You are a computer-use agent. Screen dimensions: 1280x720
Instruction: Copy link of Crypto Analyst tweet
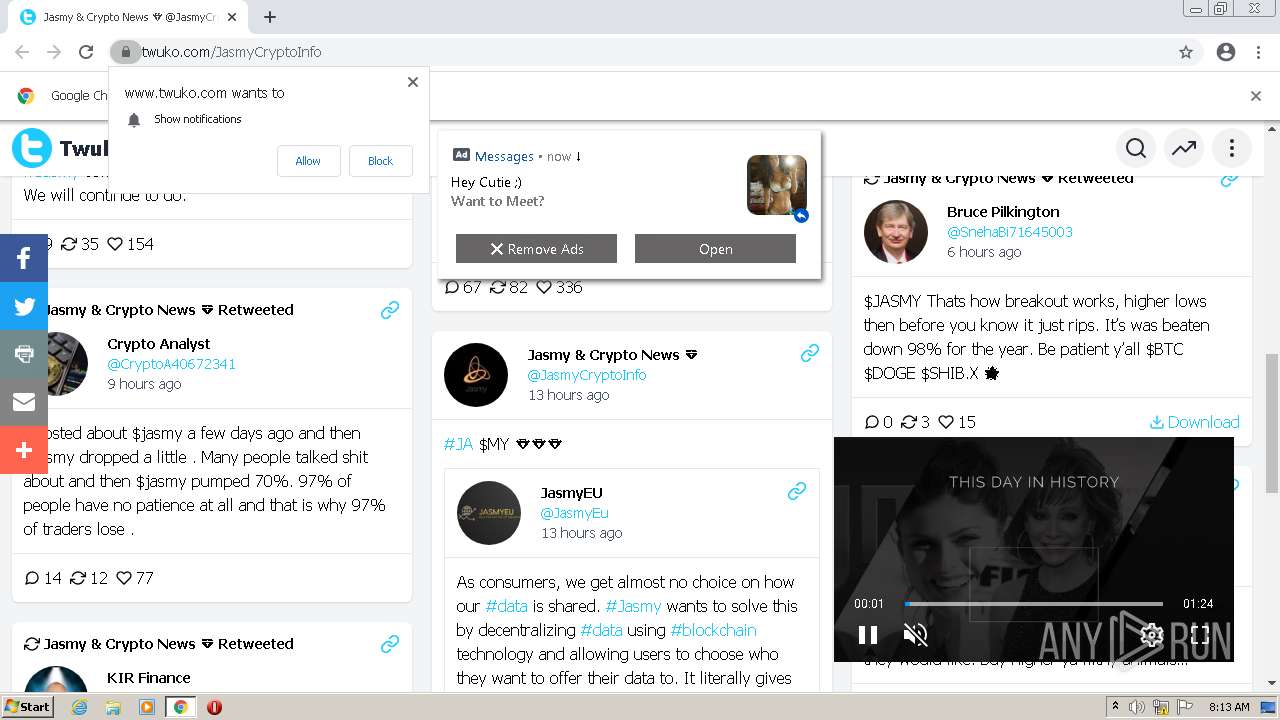click(390, 310)
